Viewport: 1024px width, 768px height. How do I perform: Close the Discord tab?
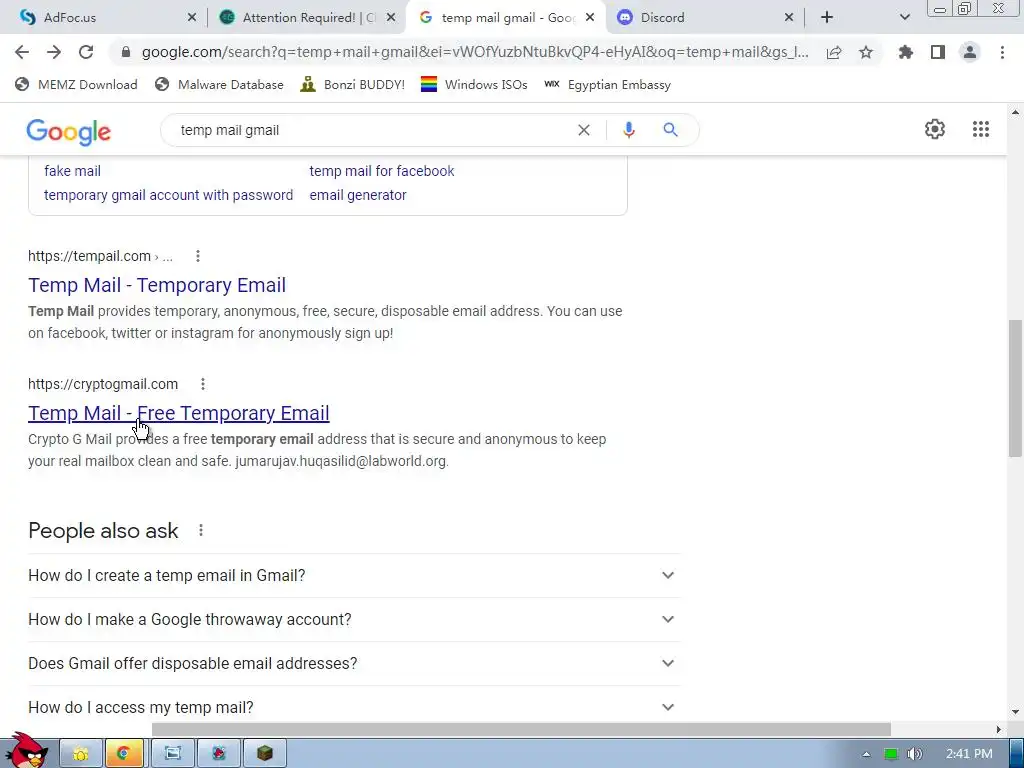point(788,18)
